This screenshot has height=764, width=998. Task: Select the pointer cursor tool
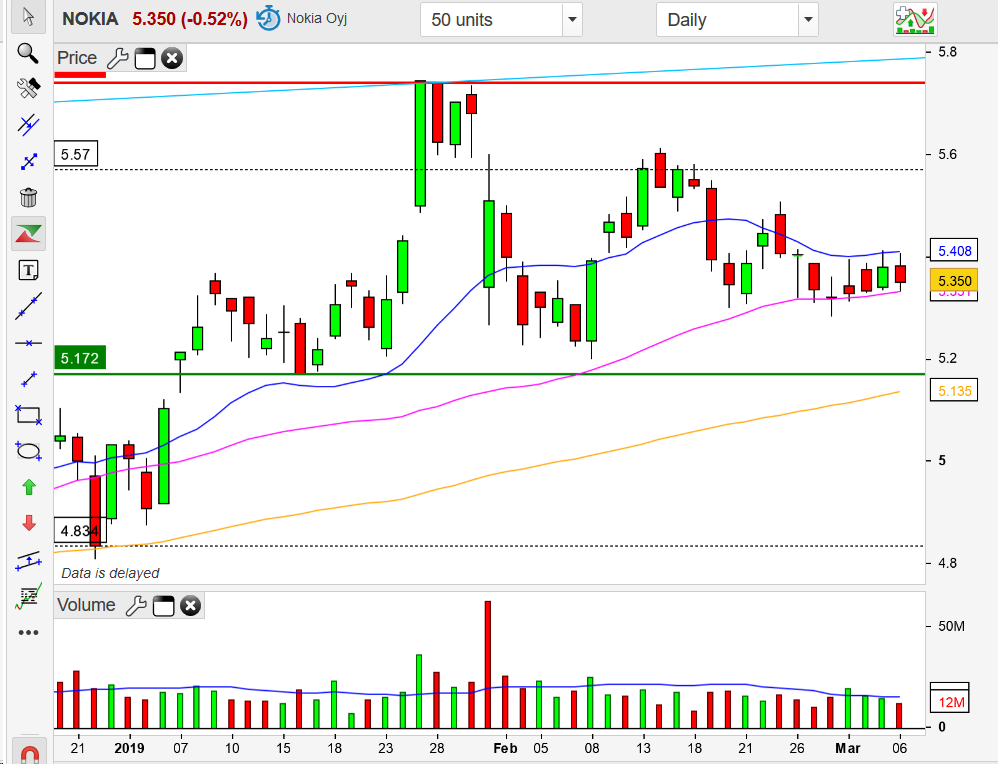pyautogui.click(x=28, y=17)
